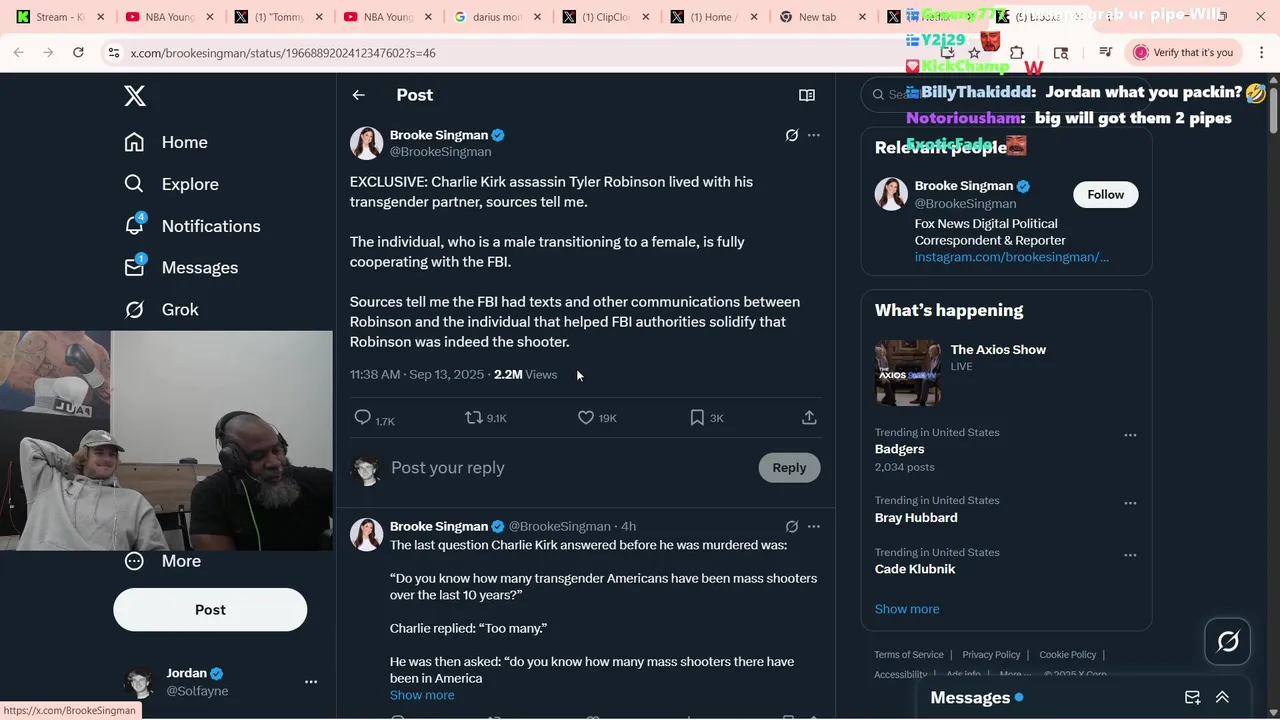Click the blue Post compose button
This screenshot has height=720, width=1280.
coord(210,610)
